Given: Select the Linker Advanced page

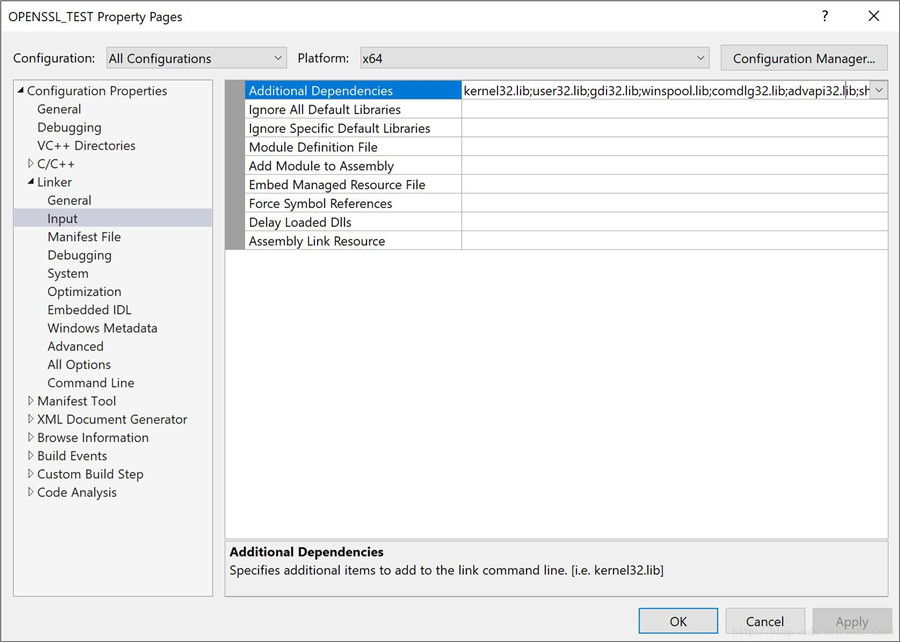Looking at the screenshot, I should tap(76, 347).
